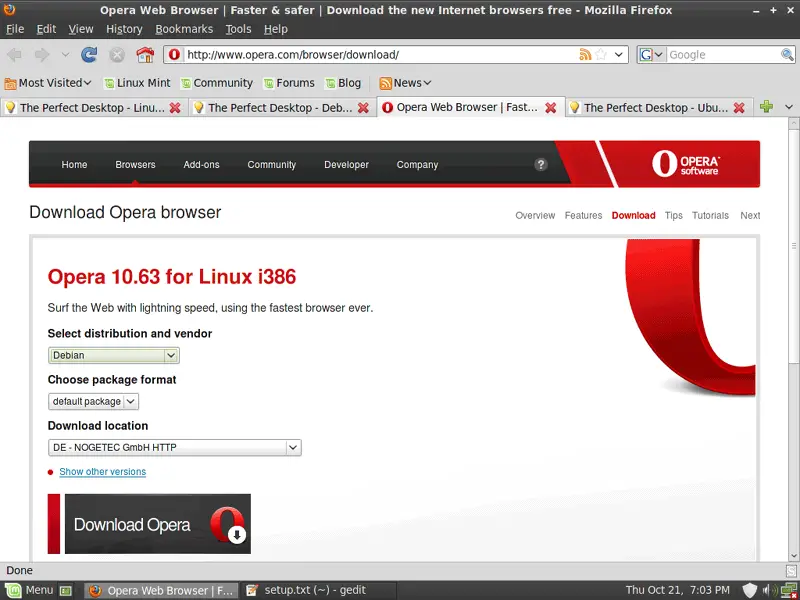Click Show other versions link
Viewport: 800px width, 600px height.
pyautogui.click(x=103, y=471)
